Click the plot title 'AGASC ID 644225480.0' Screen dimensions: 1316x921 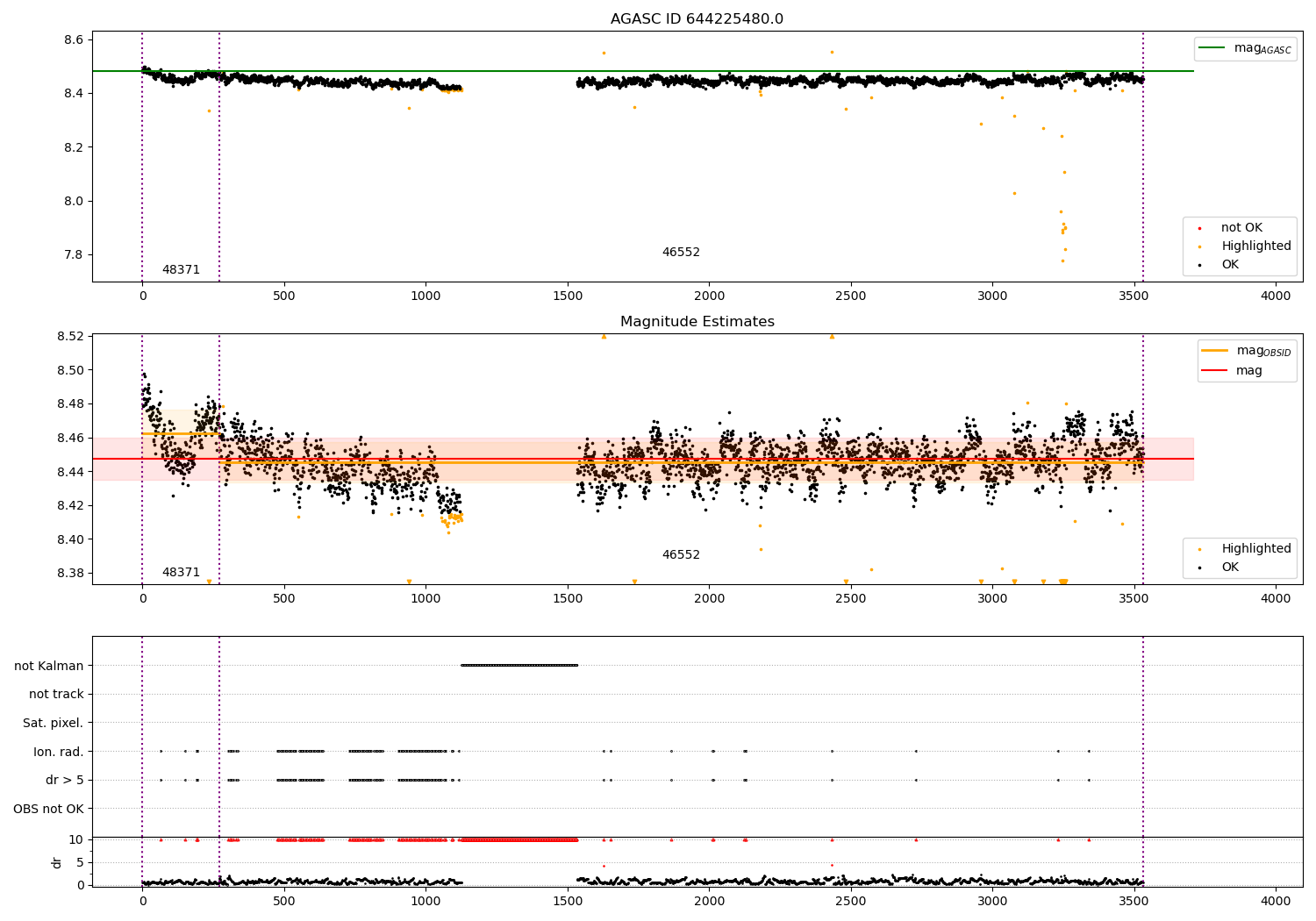697,19
